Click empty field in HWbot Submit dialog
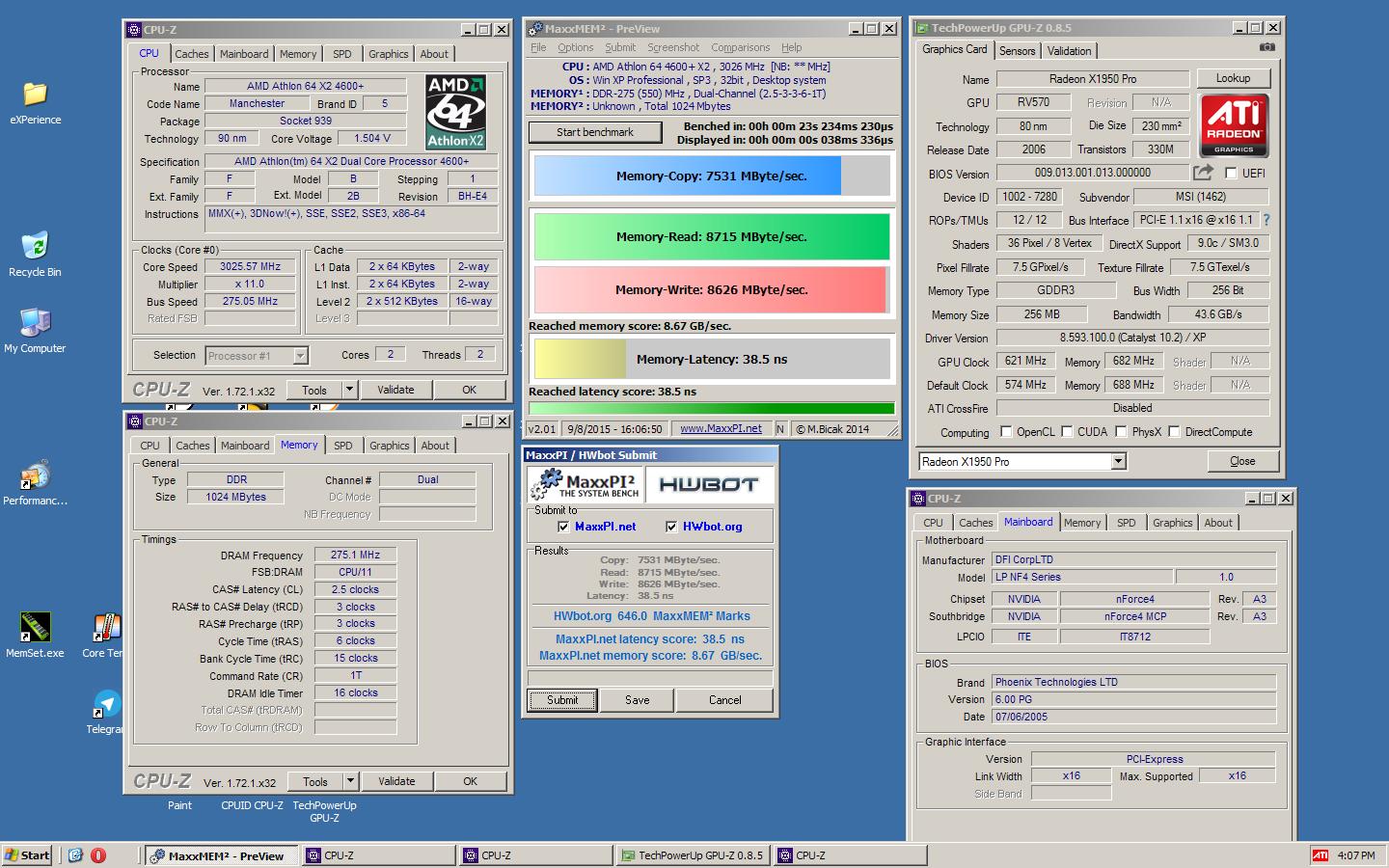Screen dimensions: 1389x868 tap(649, 678)
